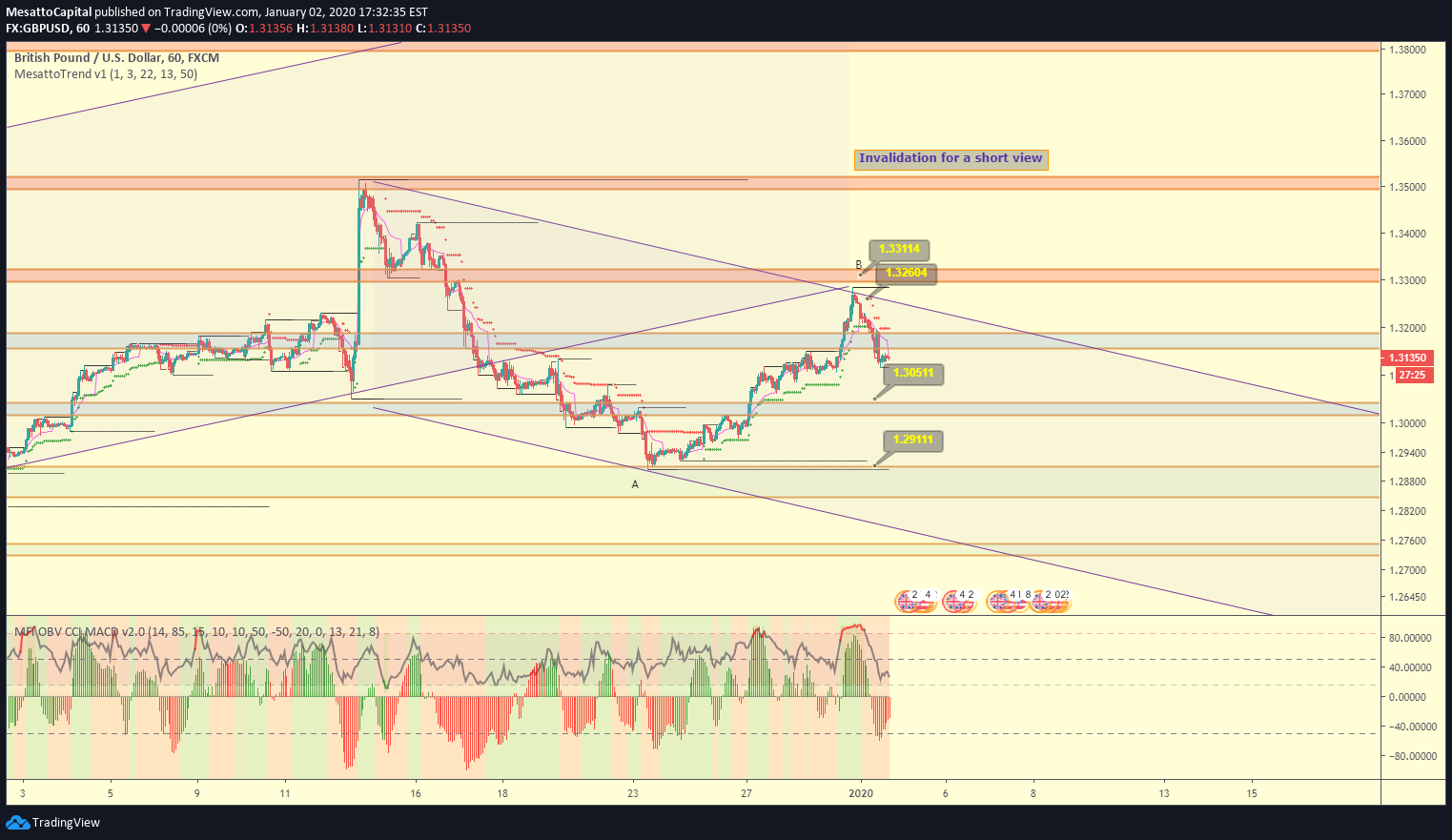The height and width of the screenshot is (840, 1452).
Task: Click 1.27600 on the price axis
Action: 1407,541
